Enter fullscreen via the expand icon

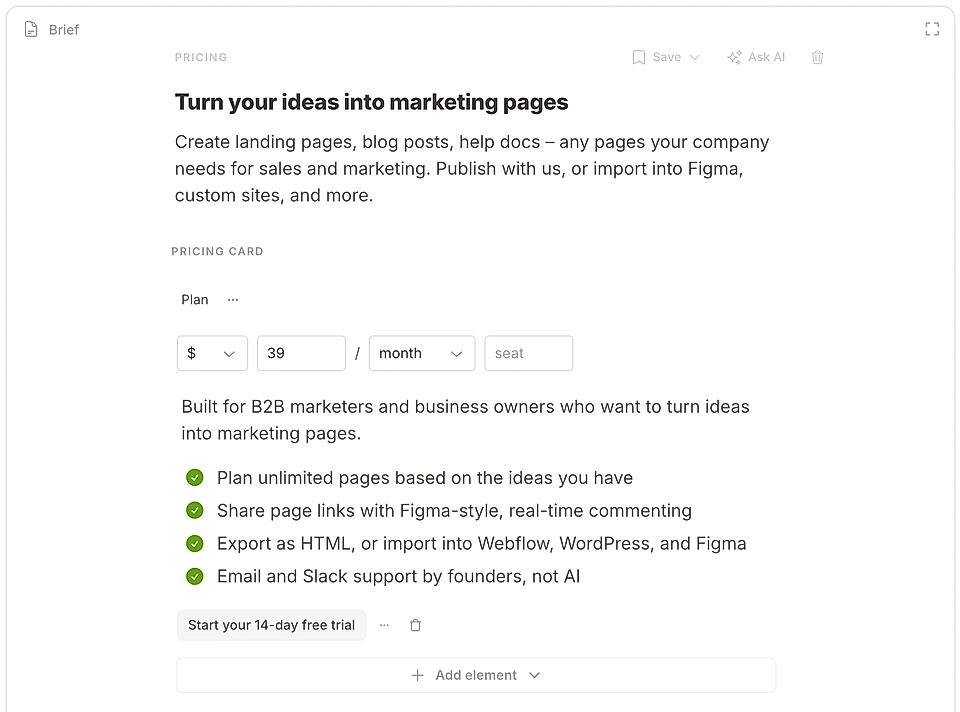(932, 29)
